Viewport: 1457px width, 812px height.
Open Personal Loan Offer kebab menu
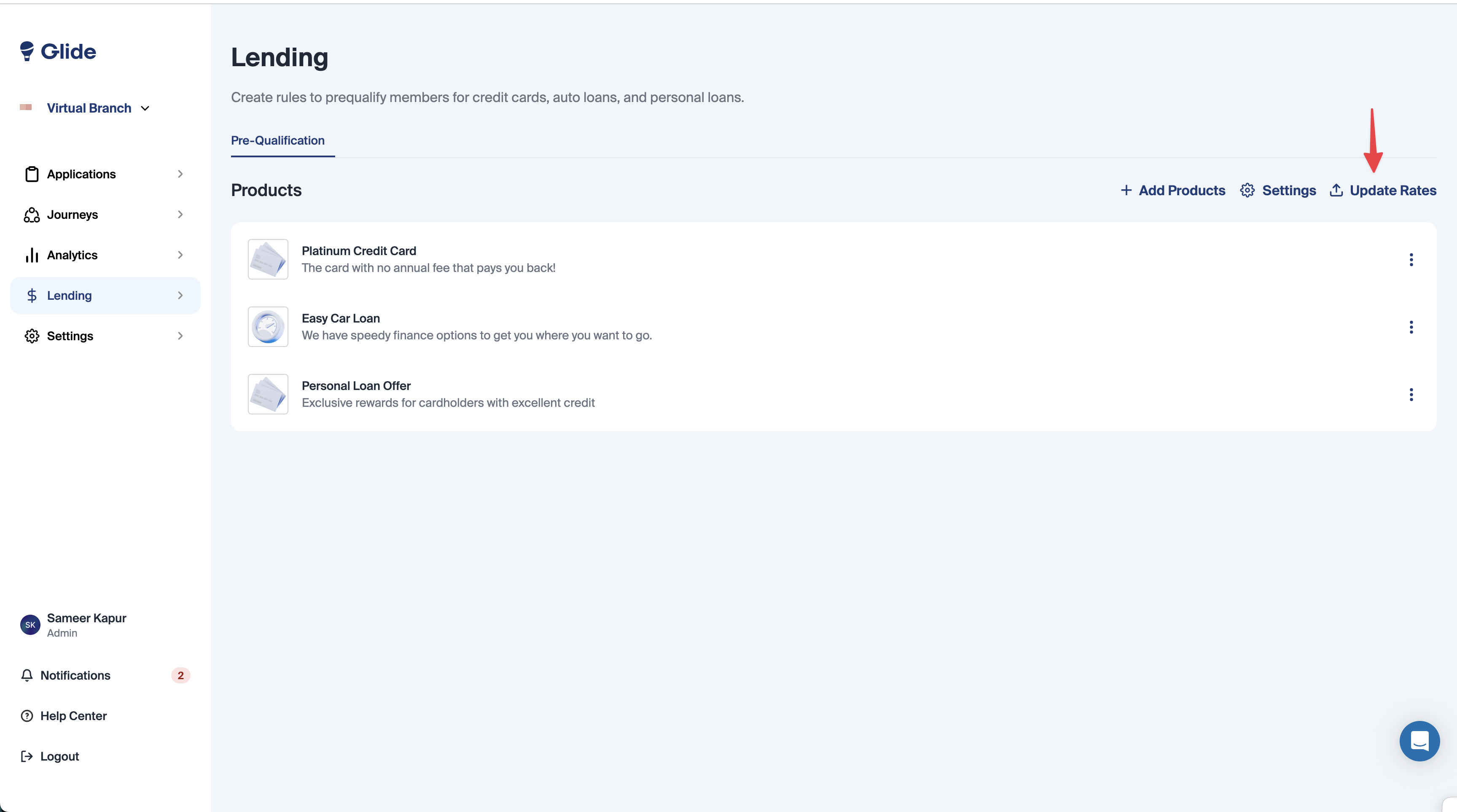point(1411,394)
